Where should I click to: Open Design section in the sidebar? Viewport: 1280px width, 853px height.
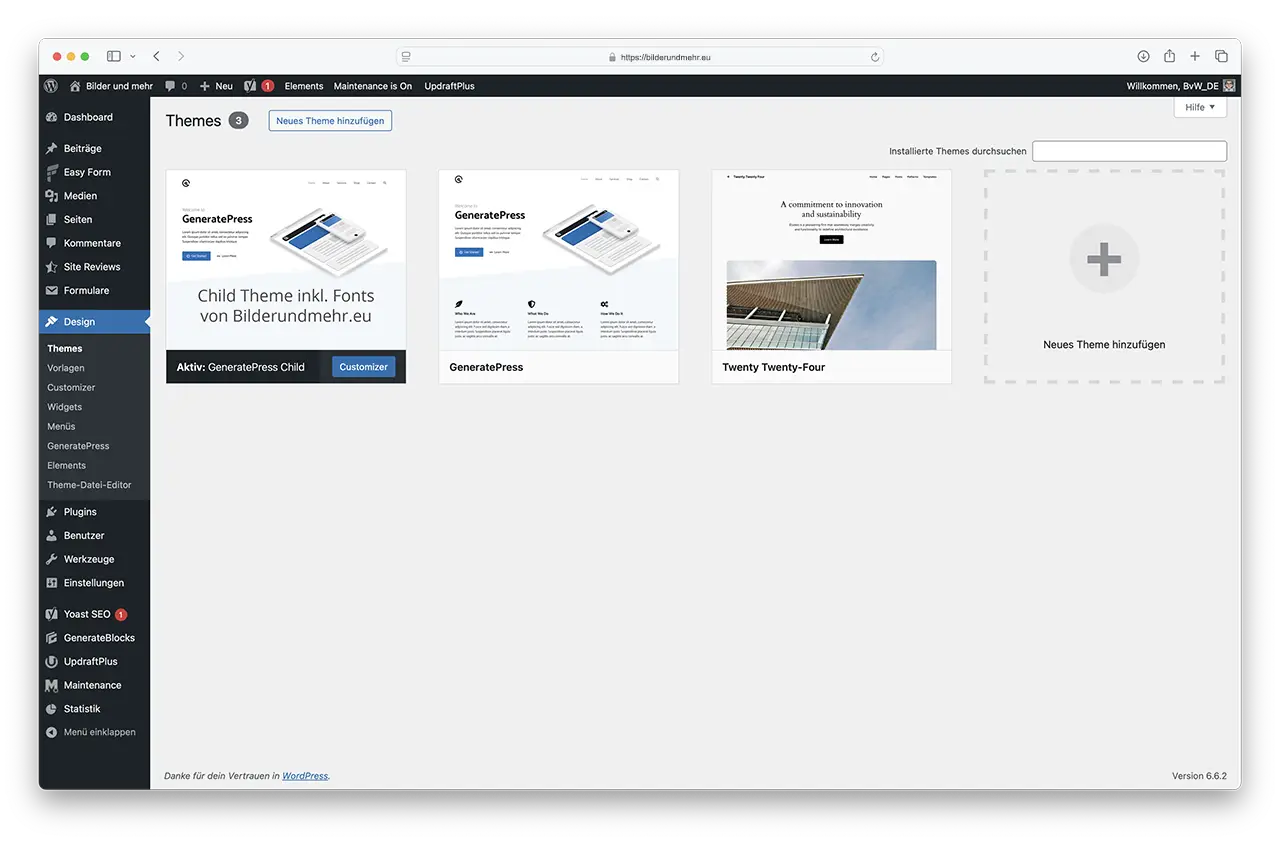(95, 322)
